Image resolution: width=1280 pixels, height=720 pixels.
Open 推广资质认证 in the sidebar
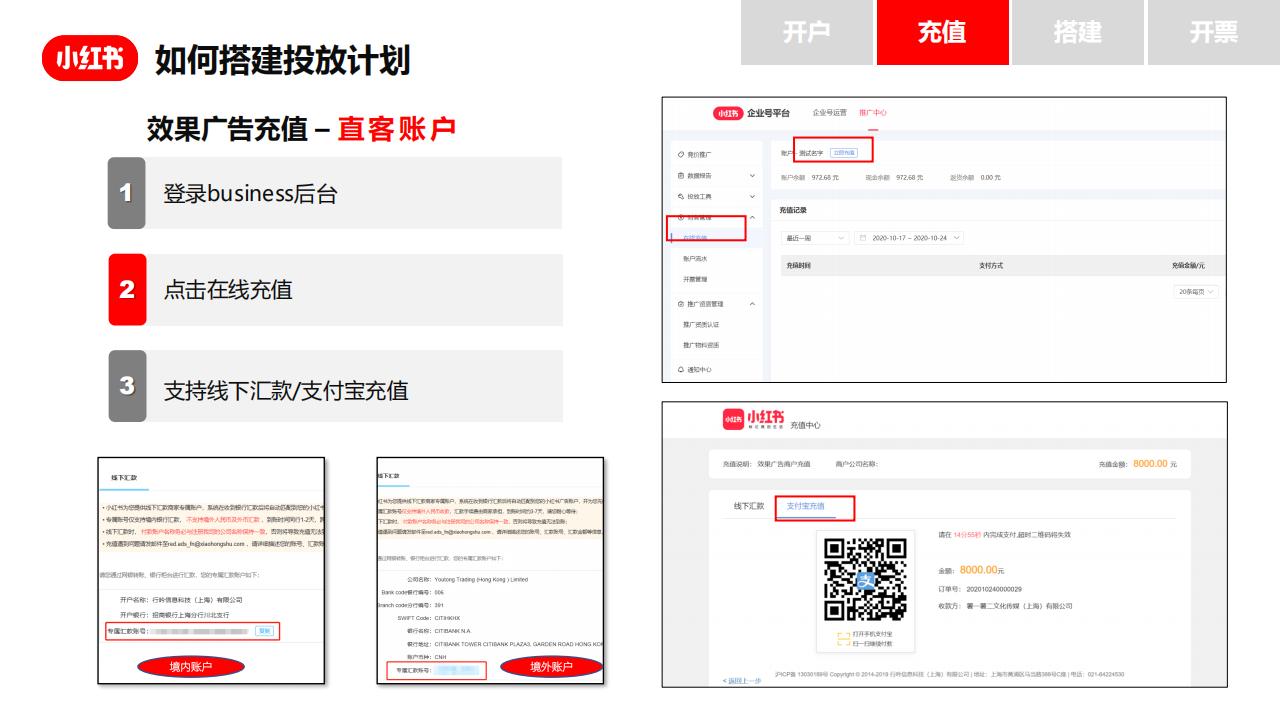point(701,324)
